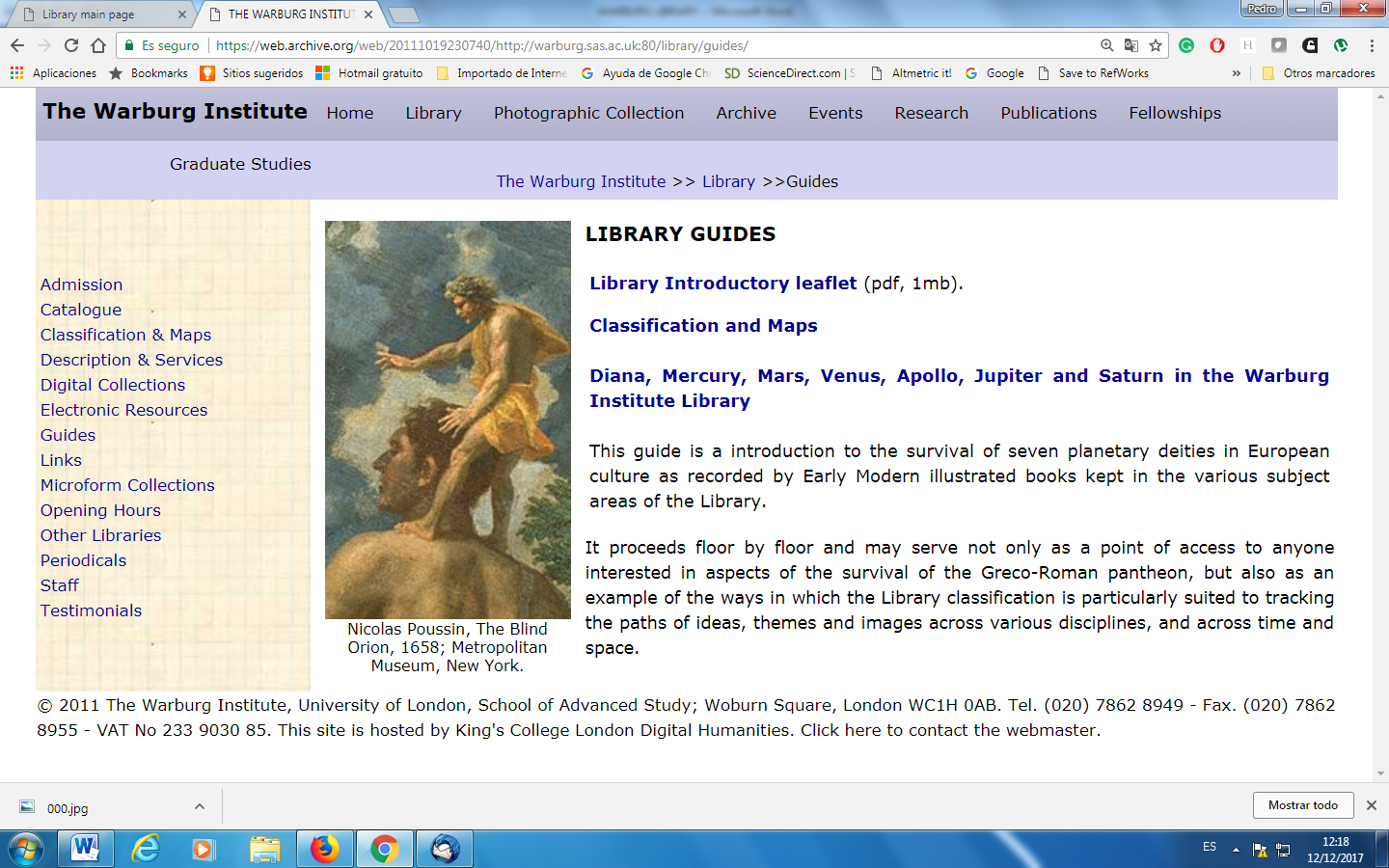1389x868 pixels.
Task: Open Testimonials in the sidebar
Action: click(x=91, y=610)
